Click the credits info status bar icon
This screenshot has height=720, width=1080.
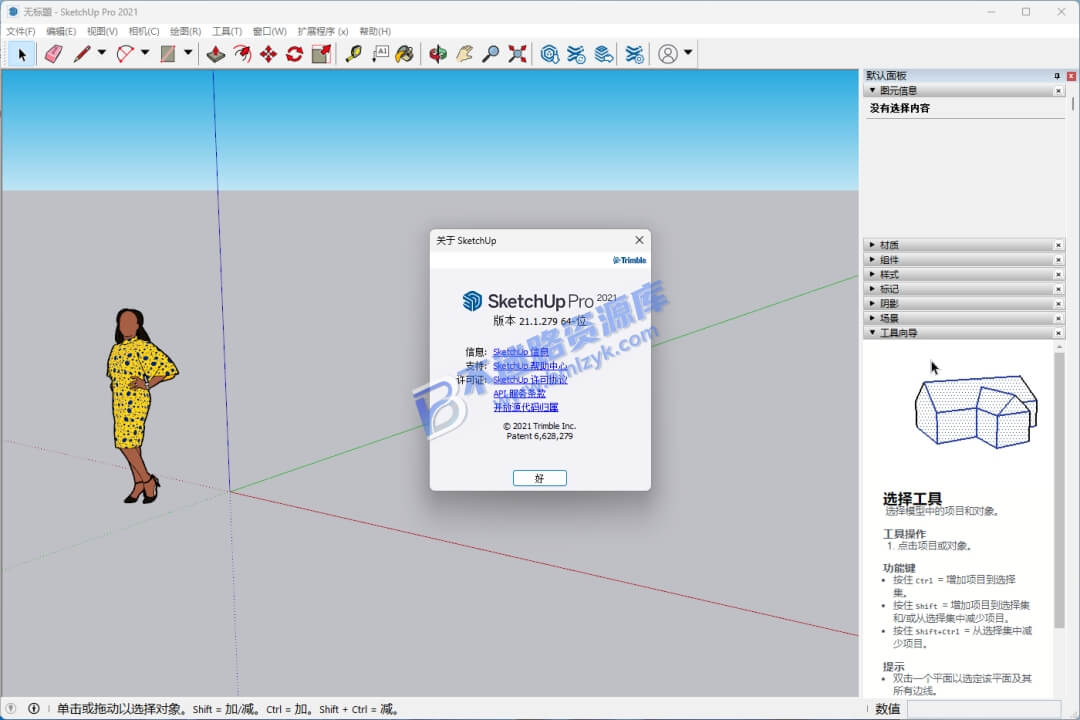33,708
